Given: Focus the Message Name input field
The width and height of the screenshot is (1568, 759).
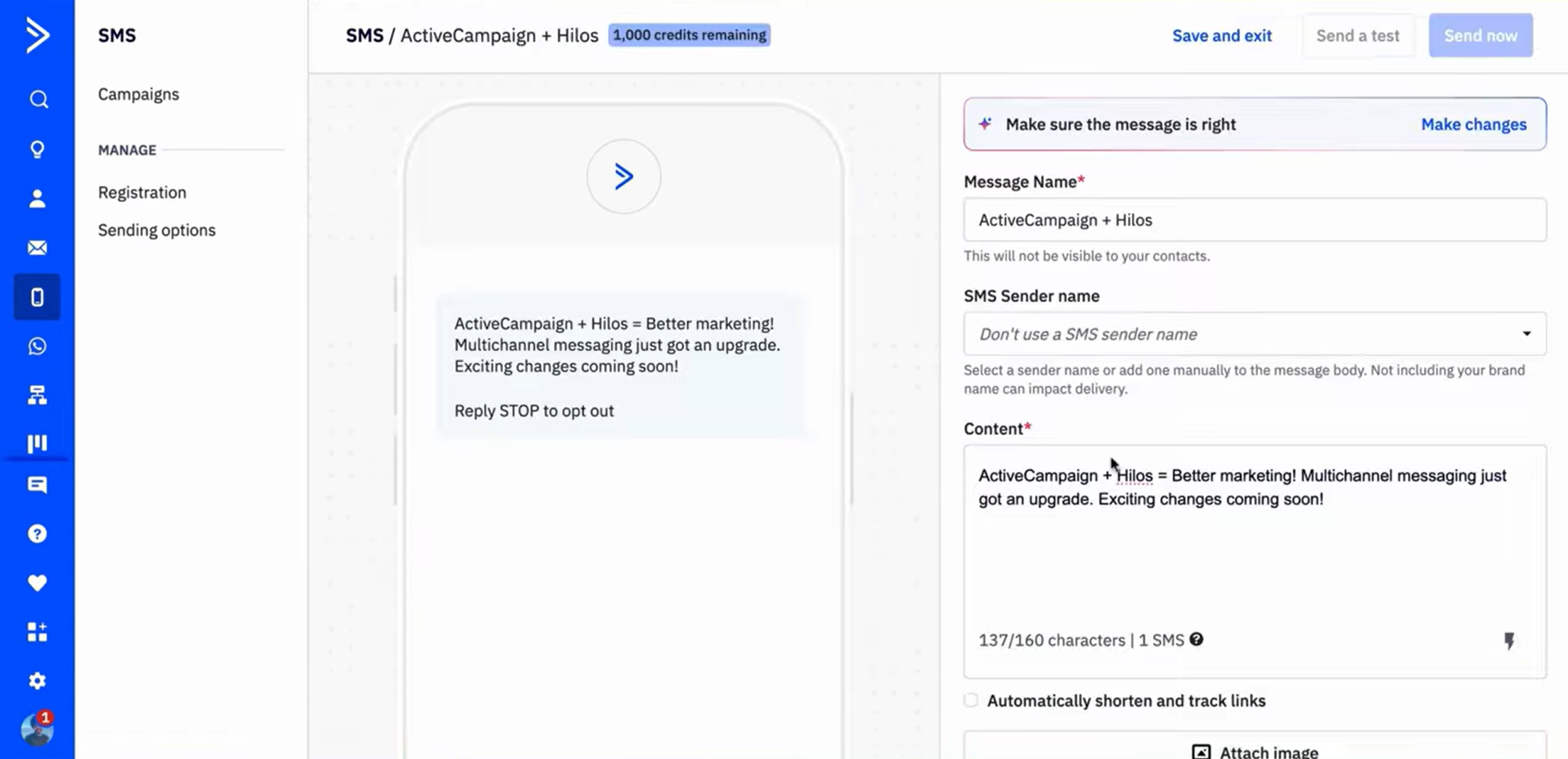Looking at the screenshot, I should [1255, 220].
